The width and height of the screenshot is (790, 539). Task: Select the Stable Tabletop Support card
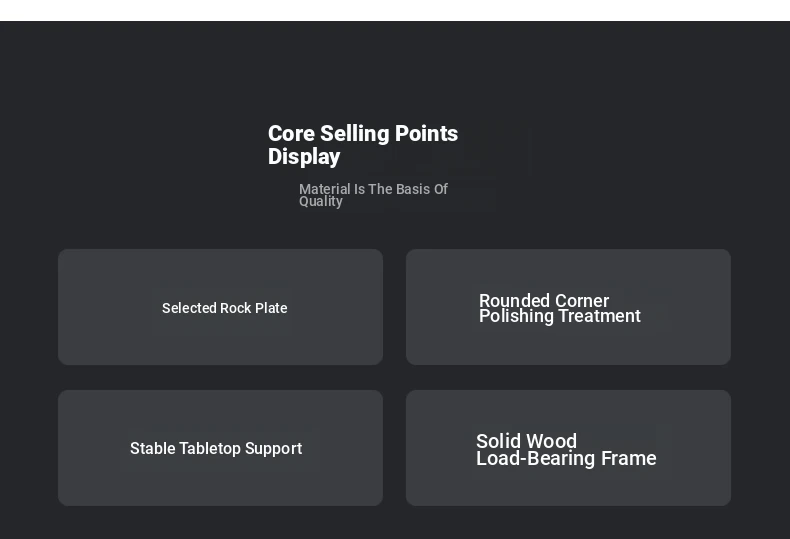220,448
